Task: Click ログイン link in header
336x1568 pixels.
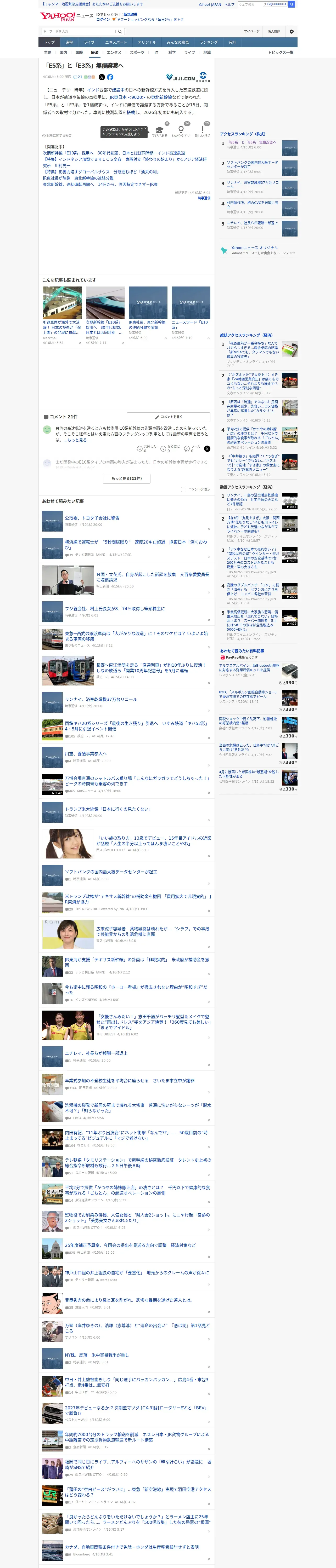Action: 103,20
